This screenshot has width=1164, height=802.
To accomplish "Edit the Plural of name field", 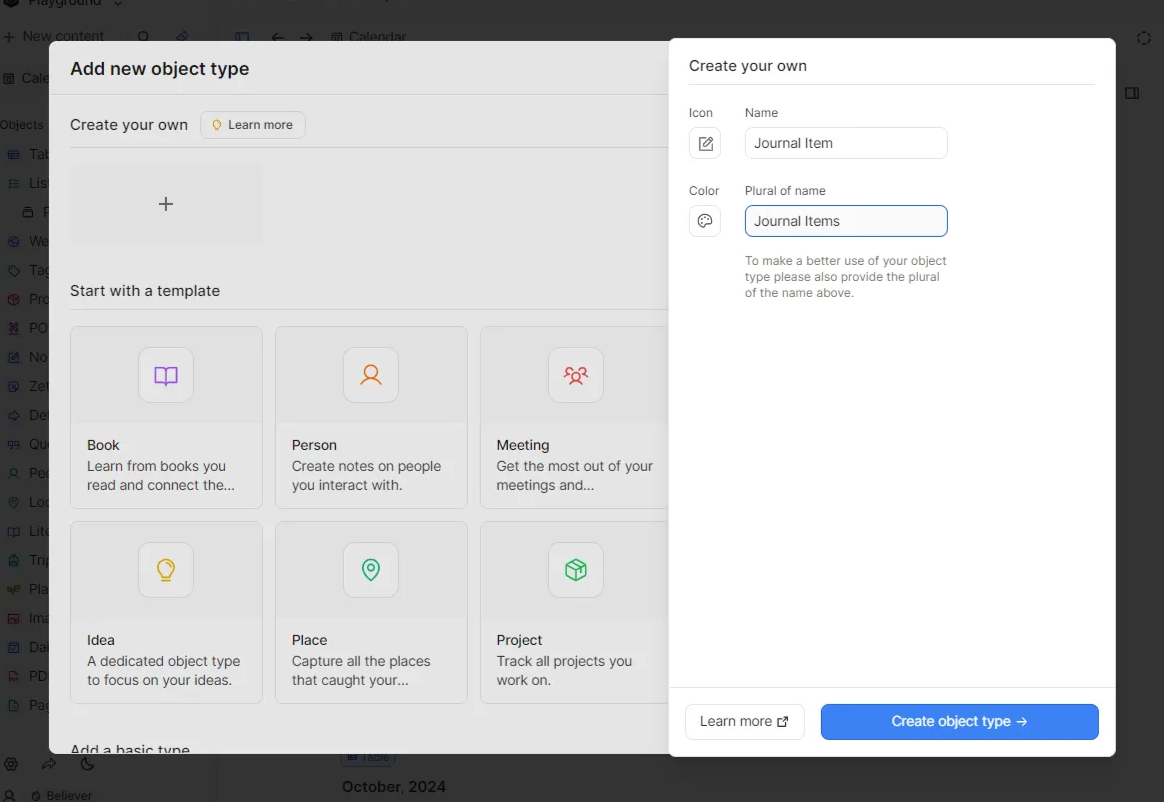I will click(846, 221).
